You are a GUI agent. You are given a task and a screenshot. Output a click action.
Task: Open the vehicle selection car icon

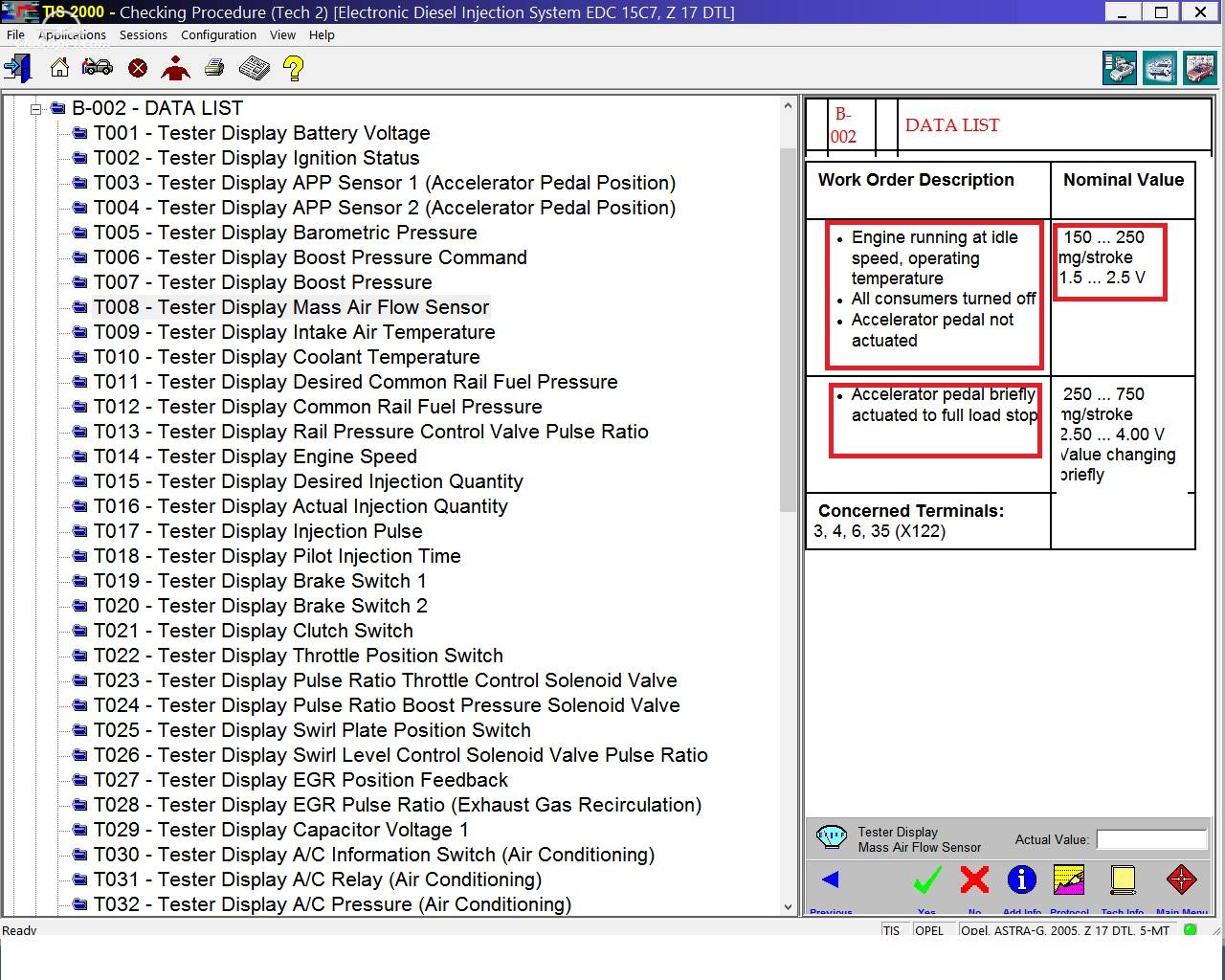(x=98, y=68)
